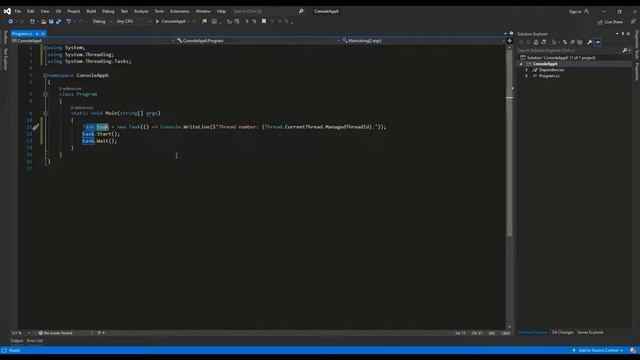
Task: Open the Test menu
Action: pyautogui.click(x=124, y=11)
